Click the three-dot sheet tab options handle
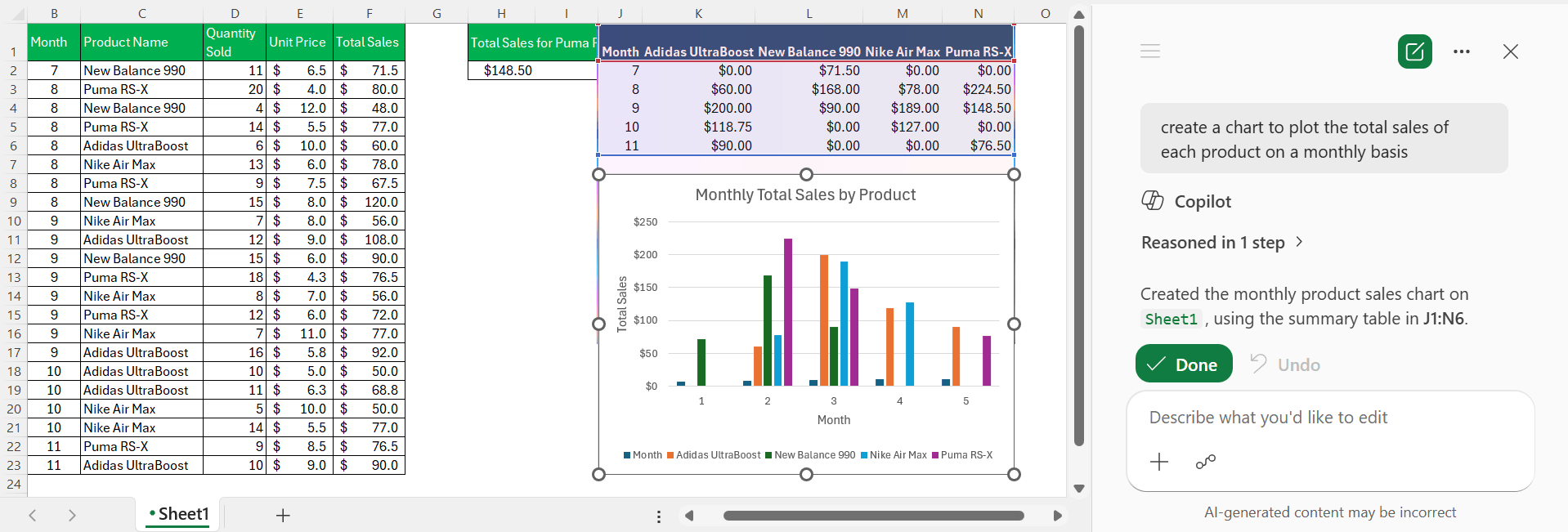The image size is (1568, 532). 659,516
